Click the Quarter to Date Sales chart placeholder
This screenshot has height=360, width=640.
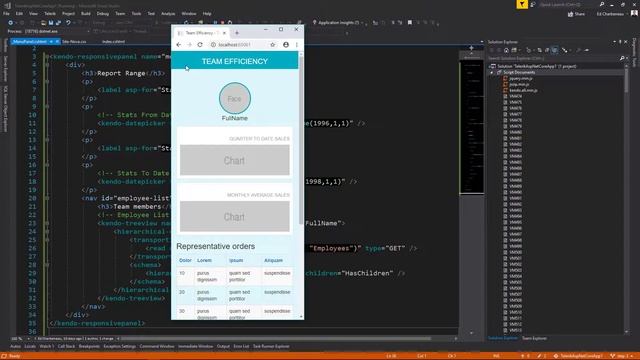click(x=235, y=160)
